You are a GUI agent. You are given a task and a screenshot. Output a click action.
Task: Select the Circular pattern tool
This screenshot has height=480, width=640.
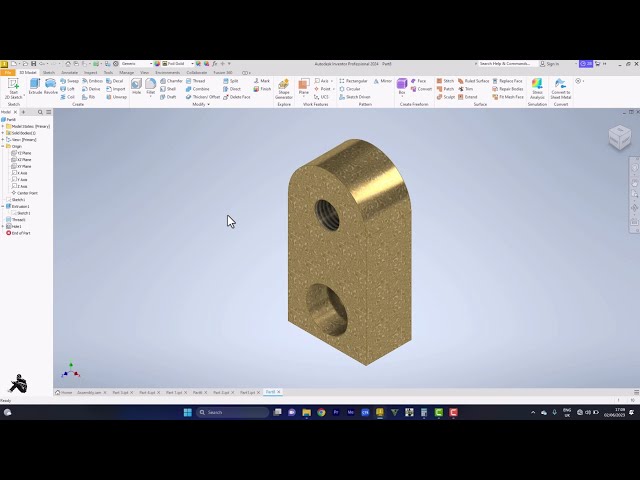click(x=350, y=89)
